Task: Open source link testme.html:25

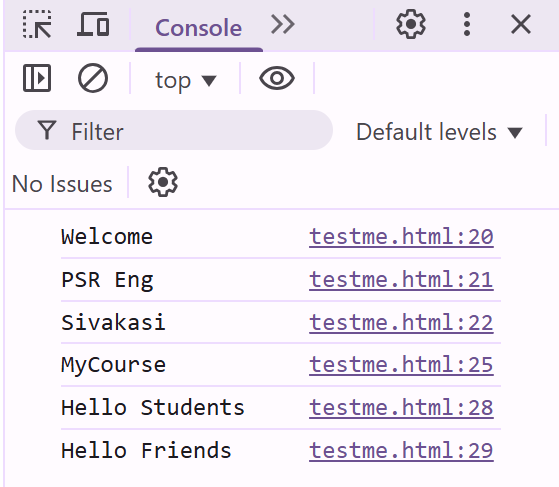Action: click(x=401, y=365)
